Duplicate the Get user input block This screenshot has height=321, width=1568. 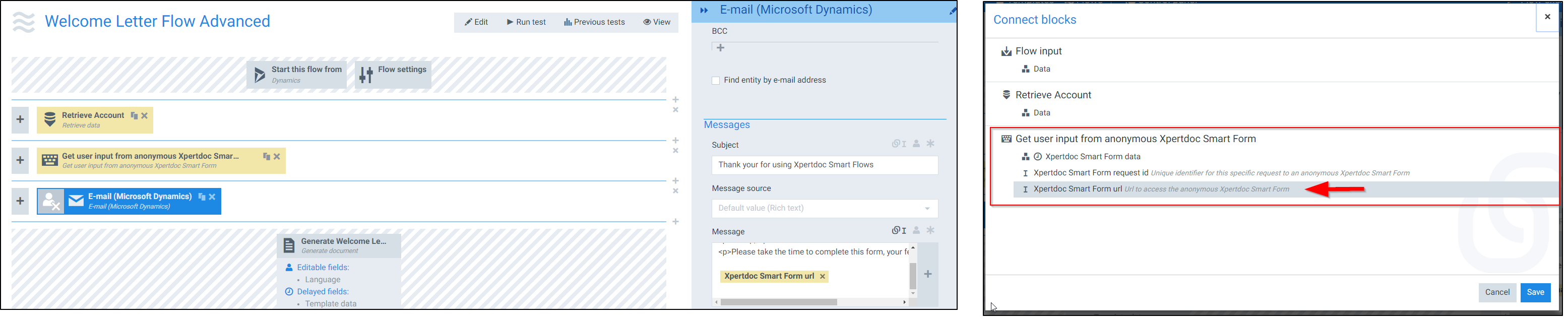tap(266, 157)
